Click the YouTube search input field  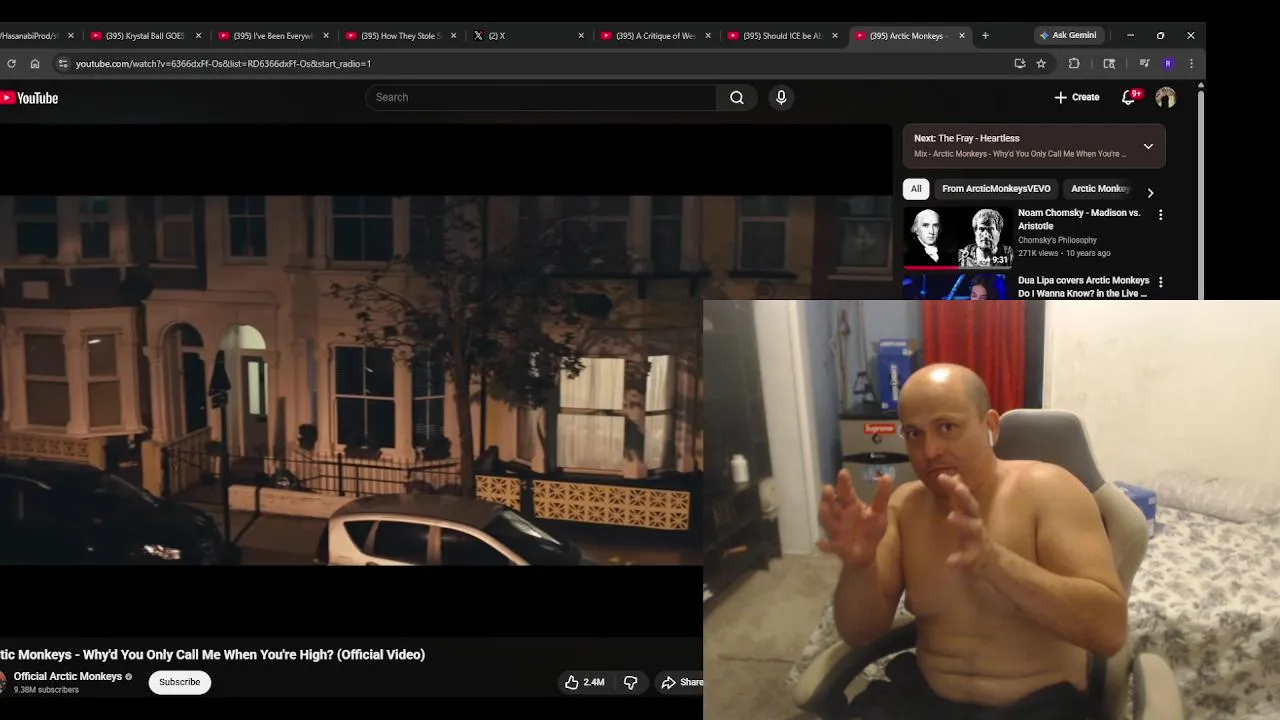coord(541,97)
